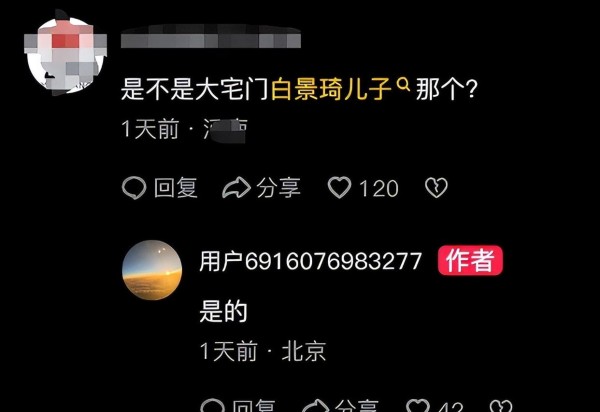Dislike first comment with broken heart icon
The width and height of the screenshot is (600, 412).
coord(436,187)
